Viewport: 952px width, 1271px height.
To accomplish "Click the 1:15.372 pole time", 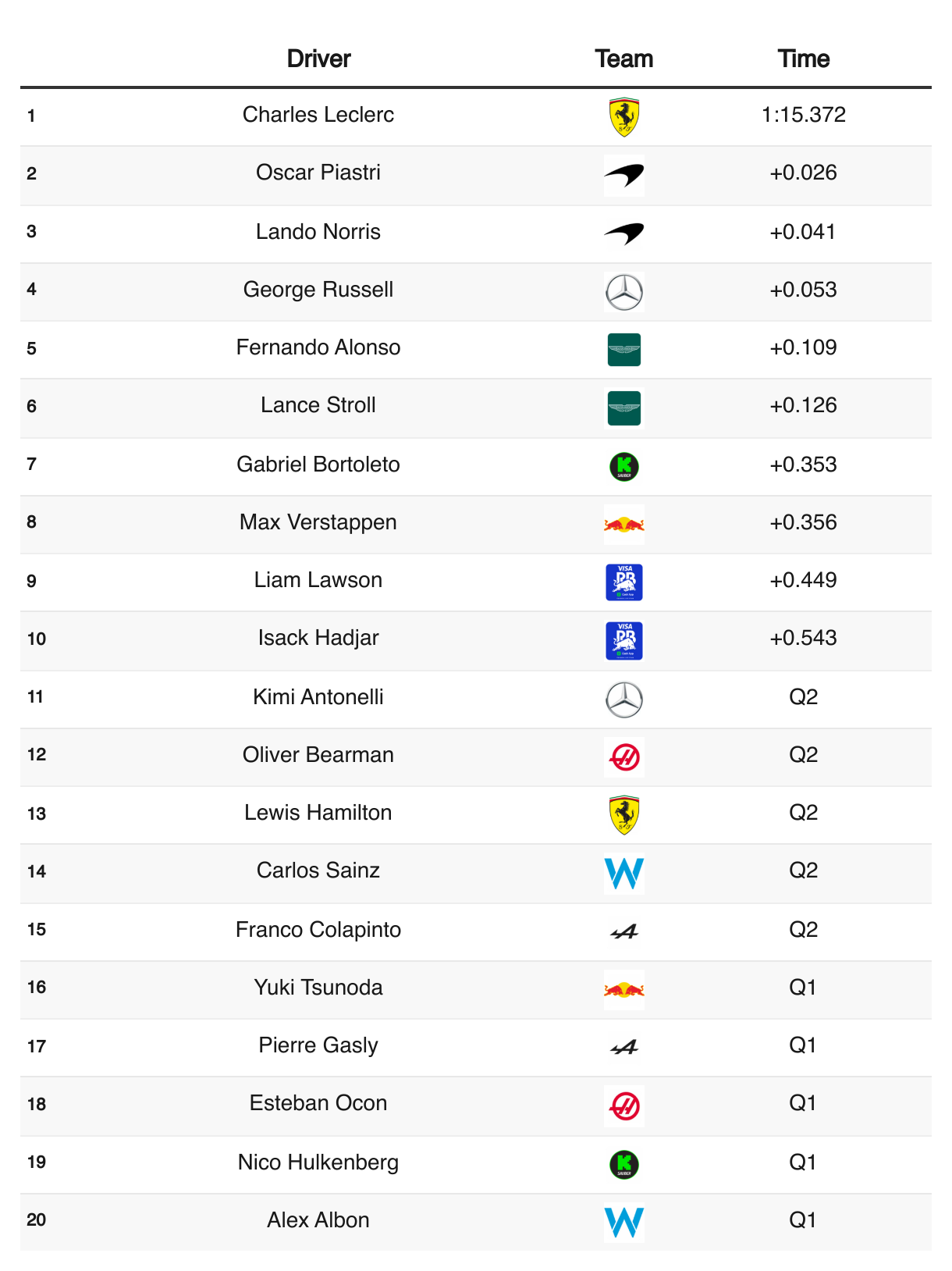I will pyautogui.click(x=803, y=115).
